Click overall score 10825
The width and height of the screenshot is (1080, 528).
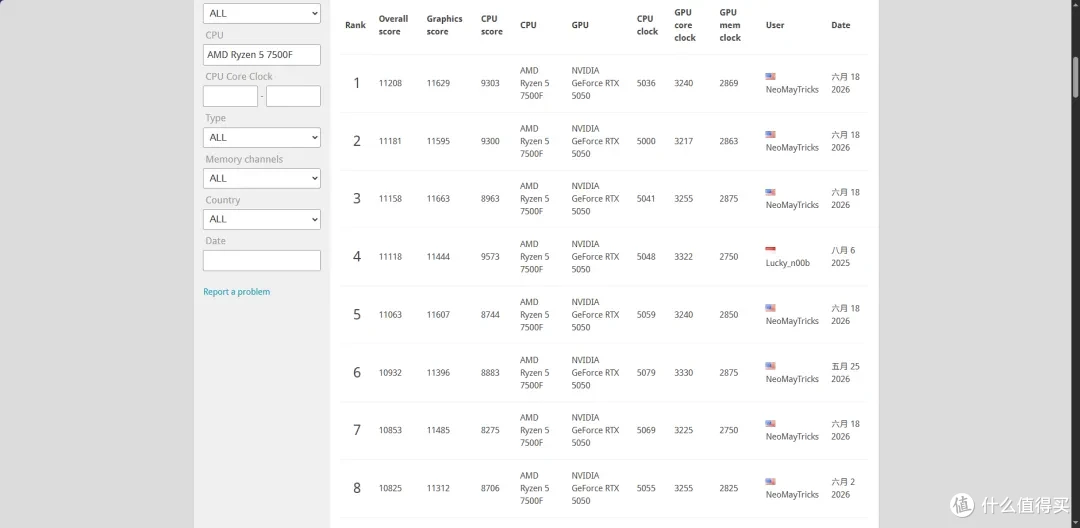click(390, 488)
